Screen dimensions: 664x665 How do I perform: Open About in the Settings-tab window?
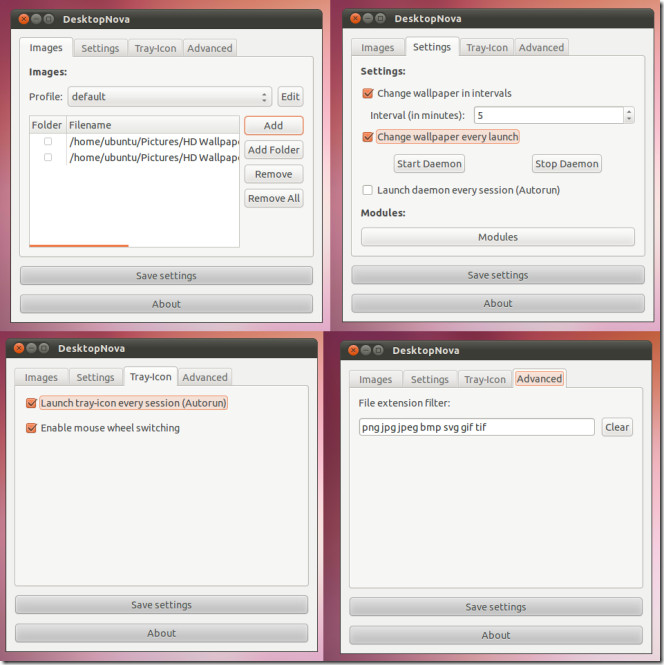pyautogui.click(x=498, y=304)
